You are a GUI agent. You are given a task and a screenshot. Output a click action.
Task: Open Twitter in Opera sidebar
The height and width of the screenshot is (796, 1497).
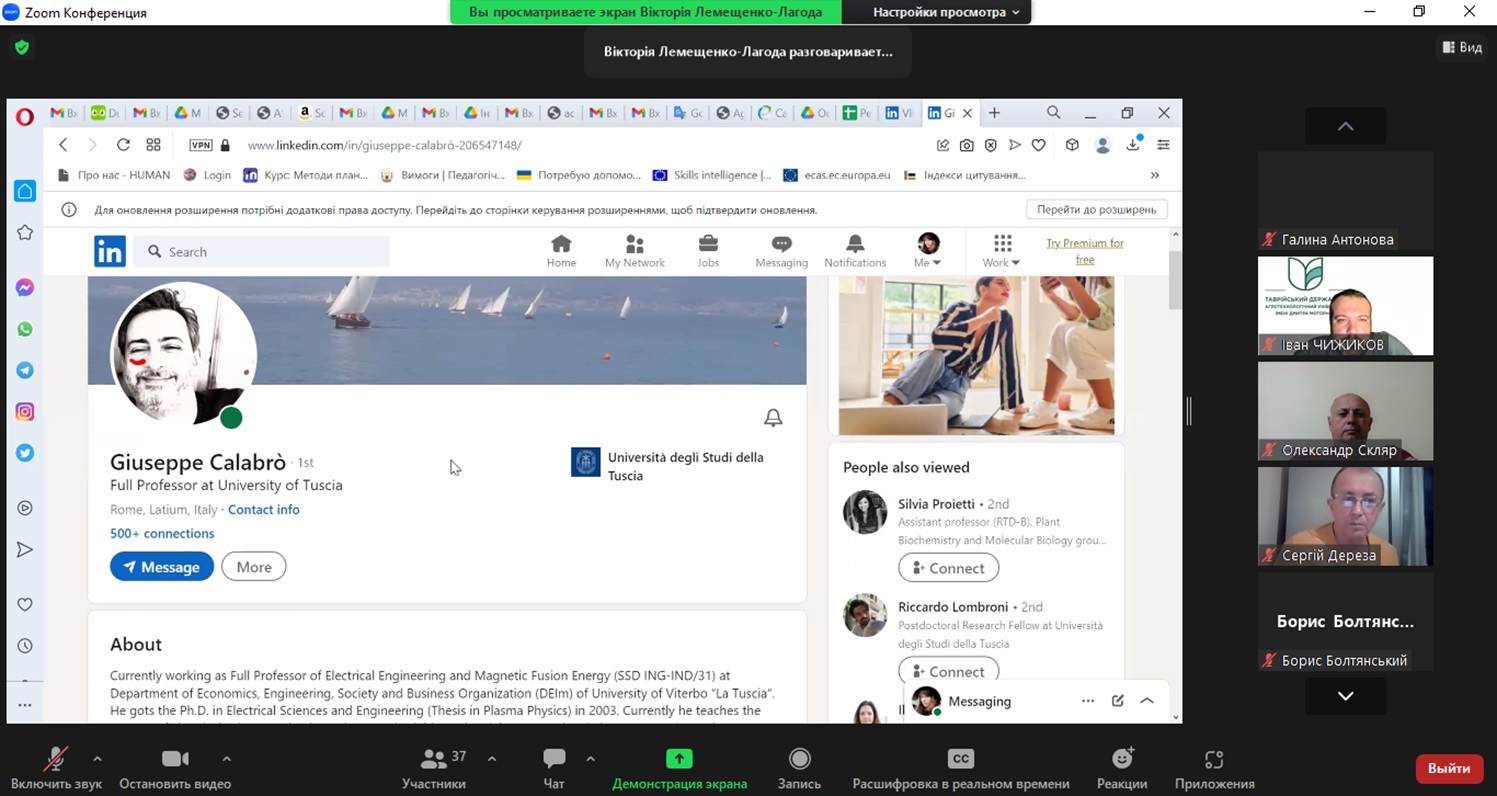tap(25, 453)
